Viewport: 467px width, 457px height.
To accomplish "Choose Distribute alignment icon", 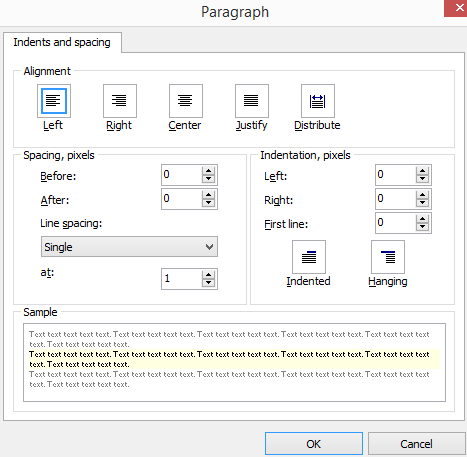I will tap(318, 101).
